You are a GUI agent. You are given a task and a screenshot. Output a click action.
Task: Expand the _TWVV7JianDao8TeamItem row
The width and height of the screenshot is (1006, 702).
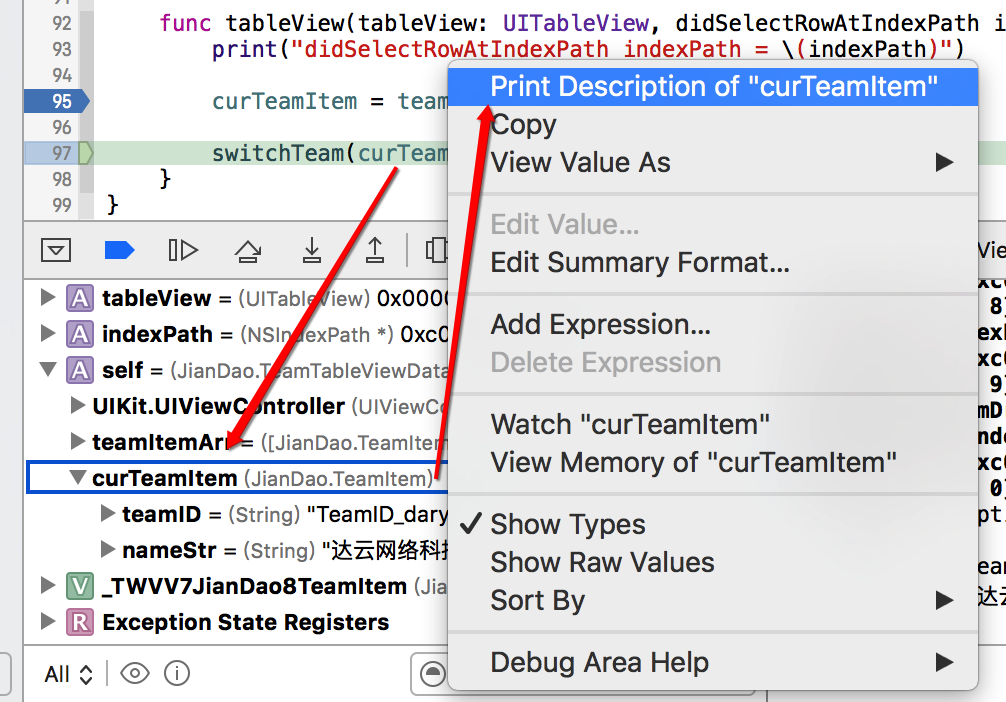(47, 585)
